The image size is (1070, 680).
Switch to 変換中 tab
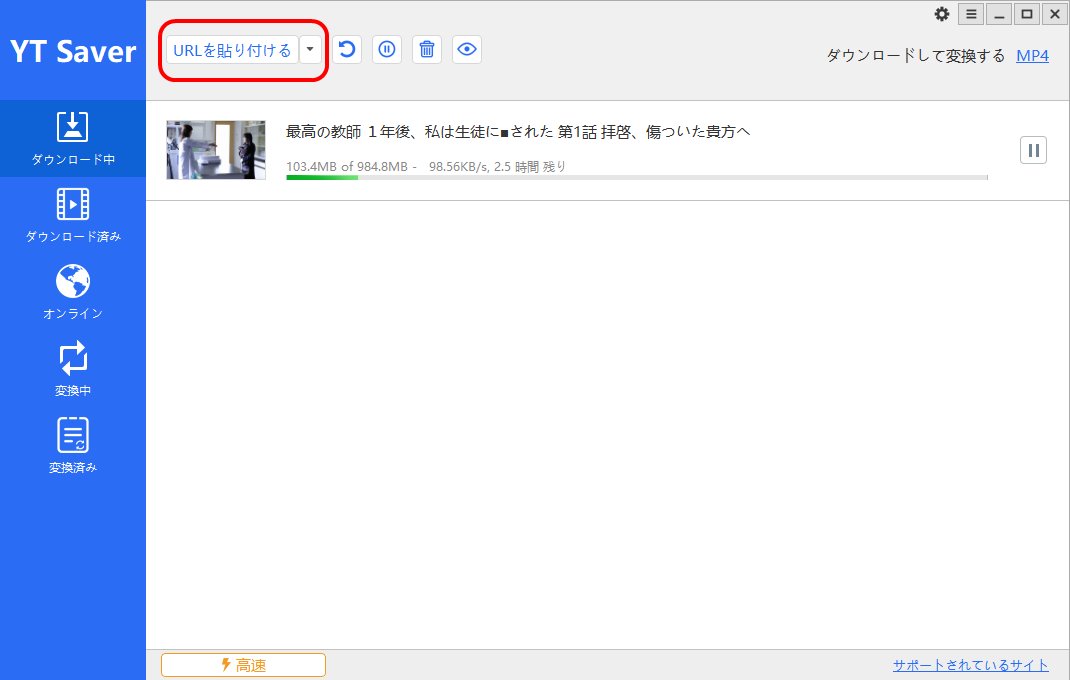[x=73, y=369]
